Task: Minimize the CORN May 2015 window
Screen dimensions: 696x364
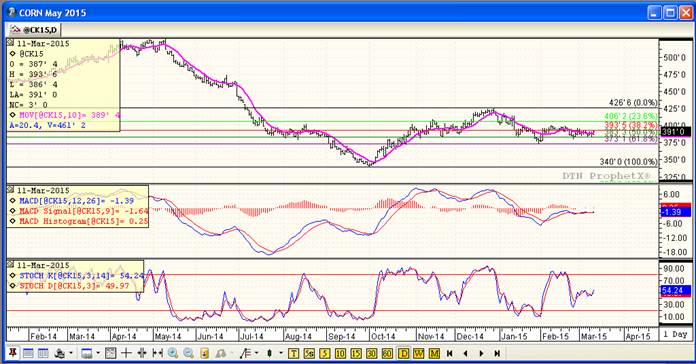Action: 655,12
